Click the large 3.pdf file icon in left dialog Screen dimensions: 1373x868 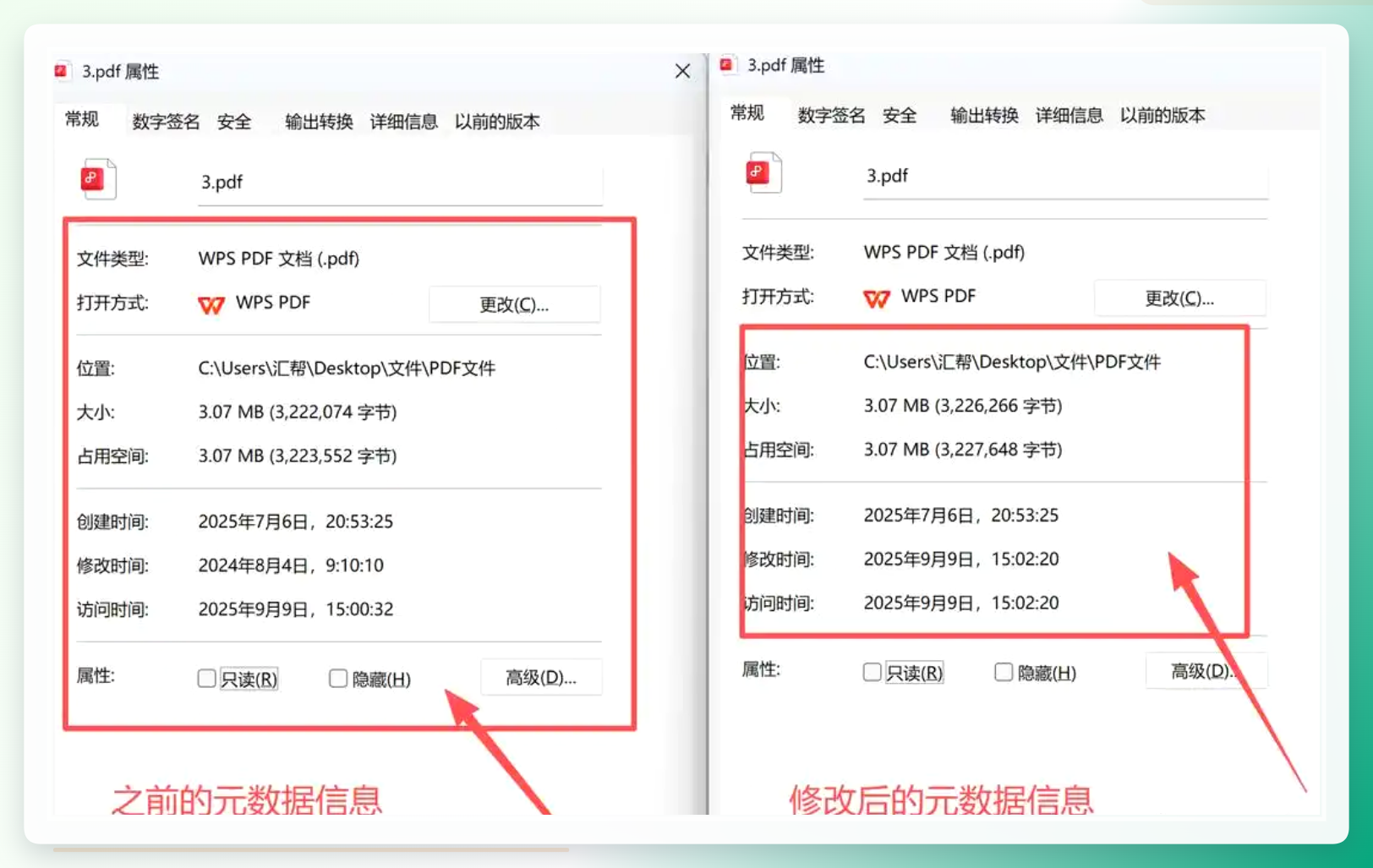click(98, 179)
